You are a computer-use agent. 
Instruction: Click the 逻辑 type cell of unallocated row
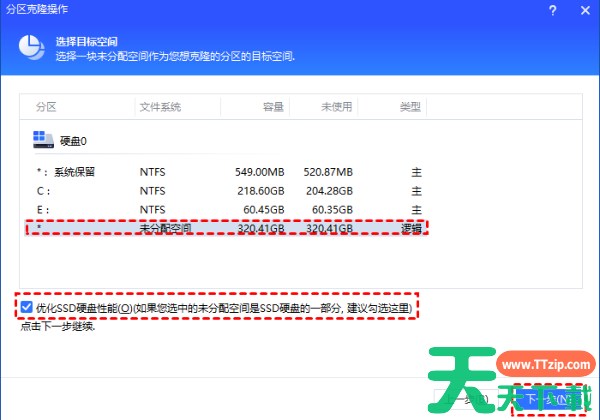coord(410,228)
